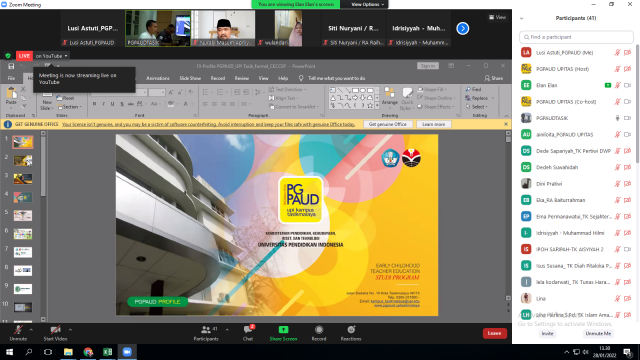Image resolution: width=640 pixels, height=360 pixels.
Task: Show next video thumbnails with blue arrow
Action: (x=462, y=29)
